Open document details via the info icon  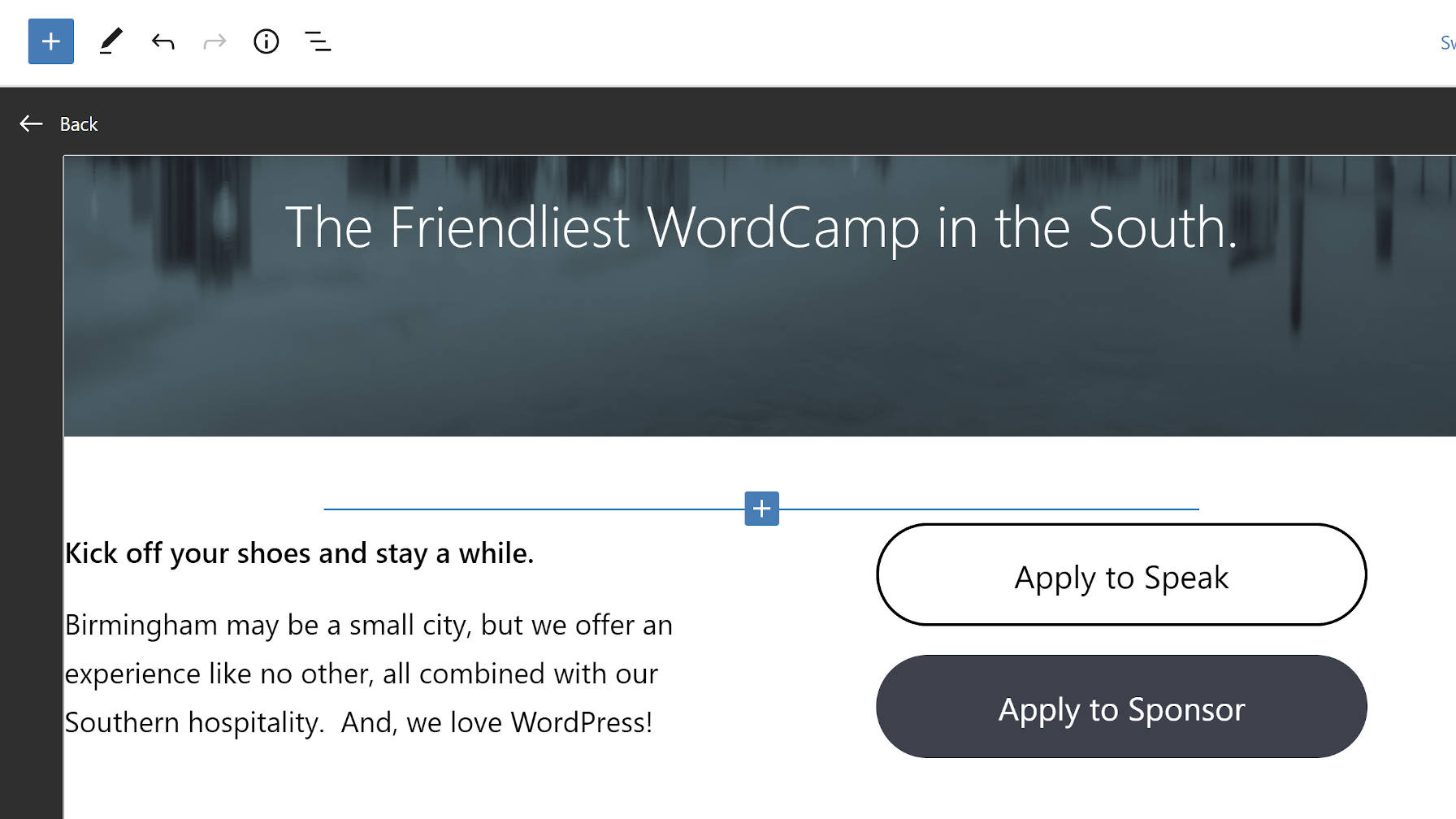pos(266,41)
